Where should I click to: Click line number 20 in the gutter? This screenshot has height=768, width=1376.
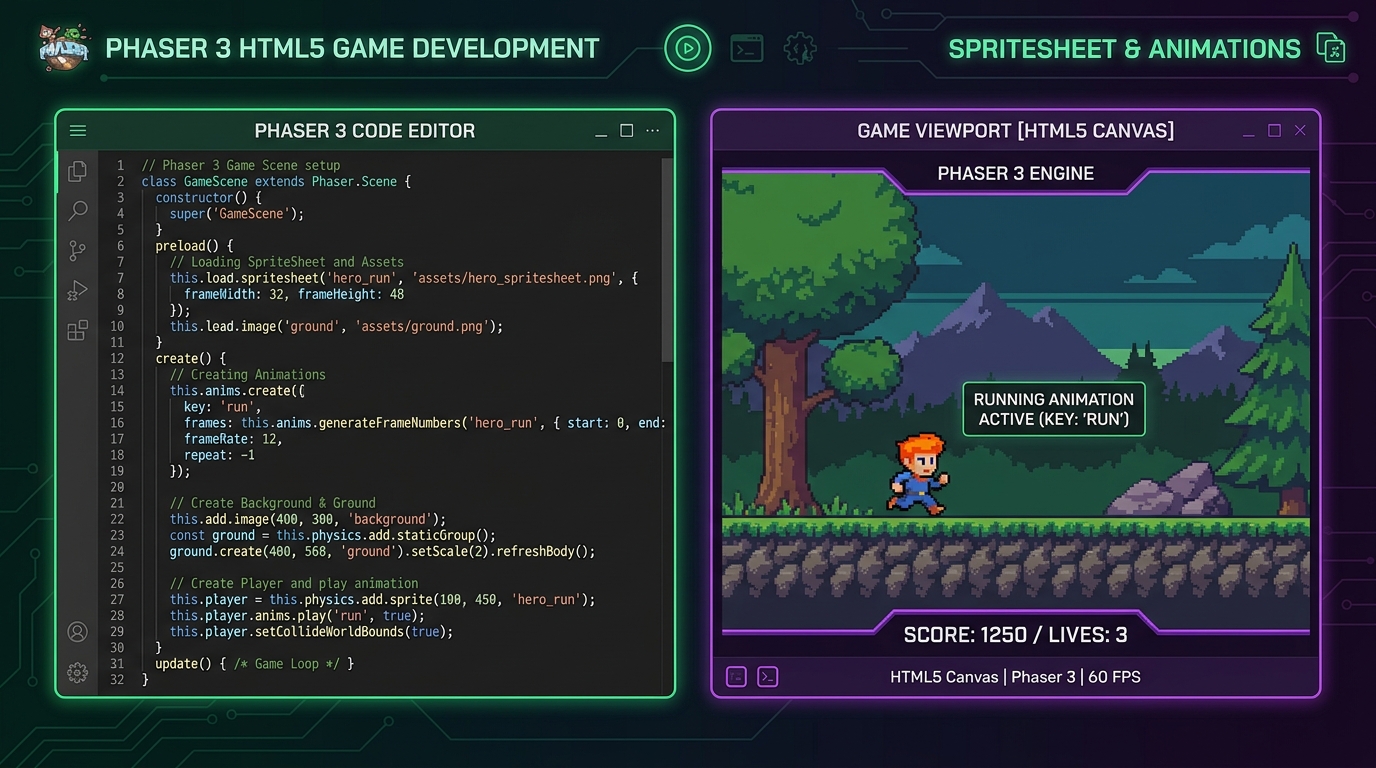click(117, 487)
